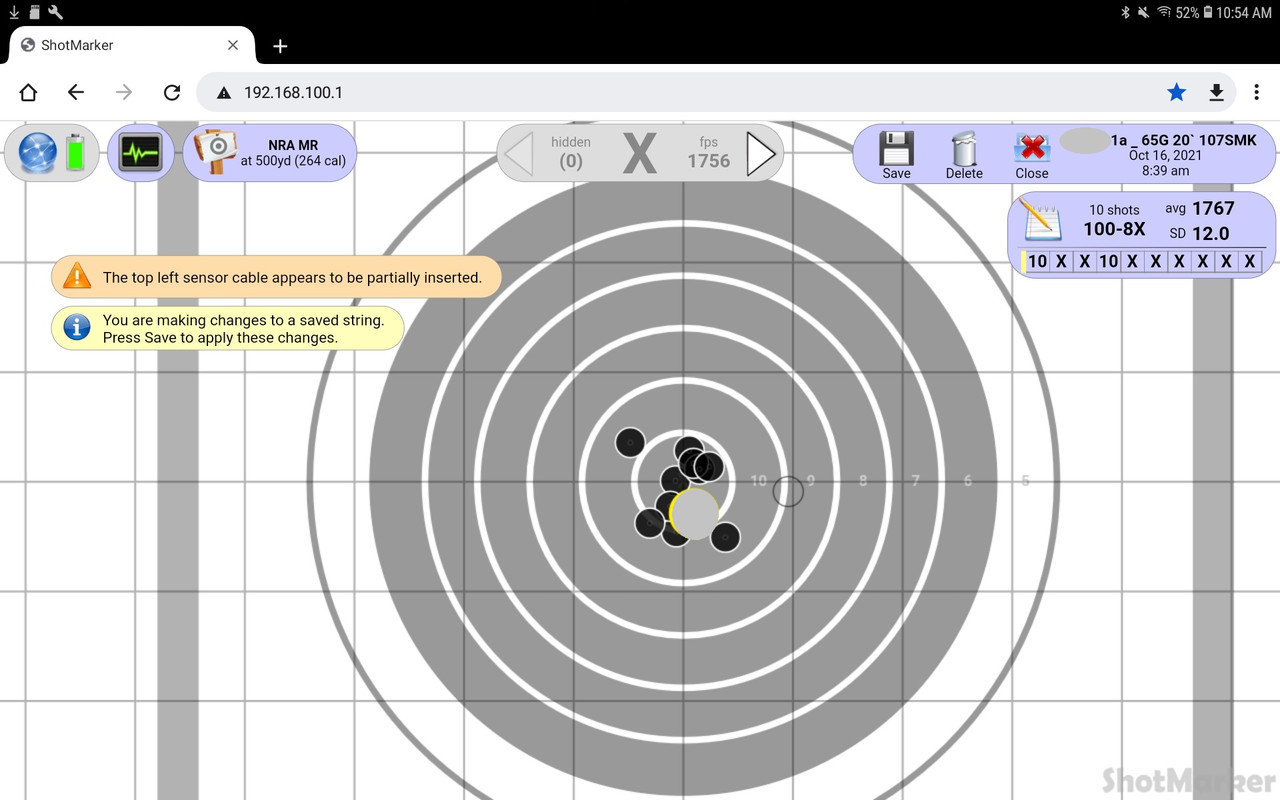Click the not-secure warning triangle icon
1280x800 pixels.
coord(224,93)
